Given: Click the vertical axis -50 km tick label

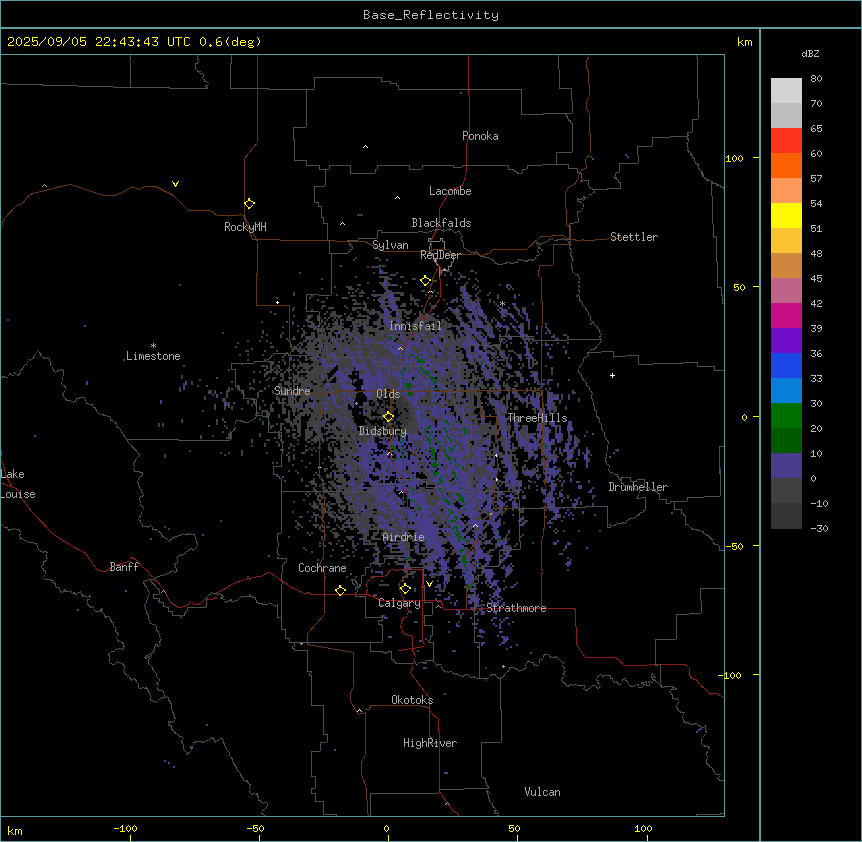Looking at the screenshot, I should point(734,546).
